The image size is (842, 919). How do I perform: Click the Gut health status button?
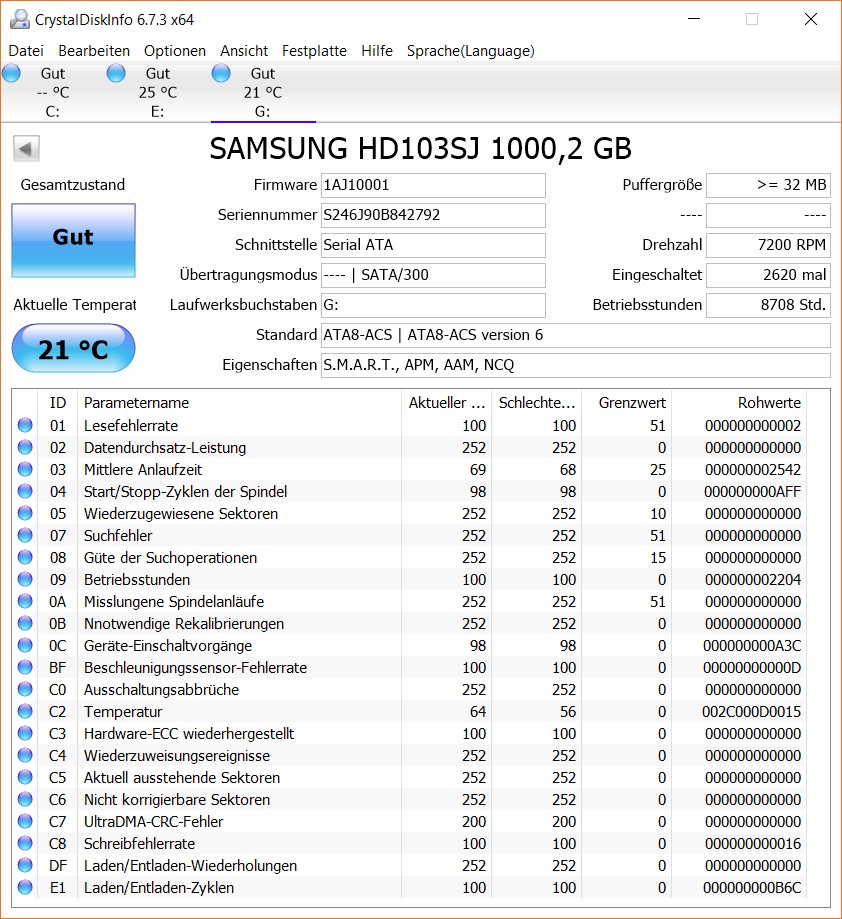pos(72,240)
